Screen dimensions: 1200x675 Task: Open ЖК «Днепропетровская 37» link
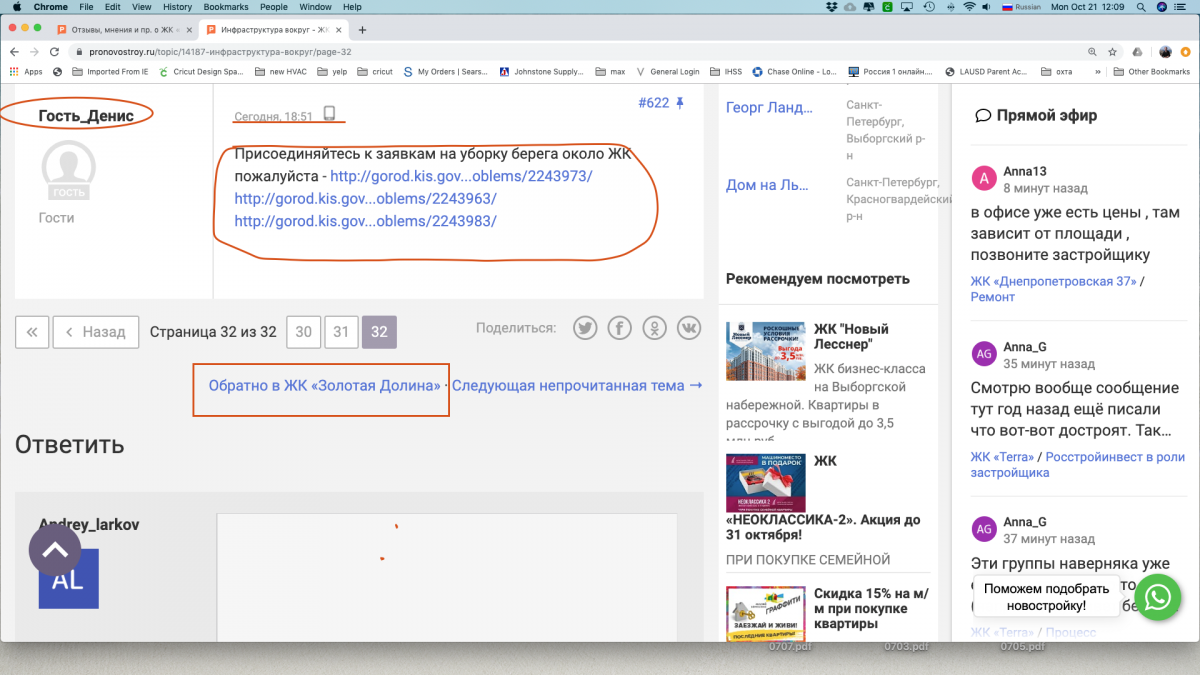coord(1054,281)
